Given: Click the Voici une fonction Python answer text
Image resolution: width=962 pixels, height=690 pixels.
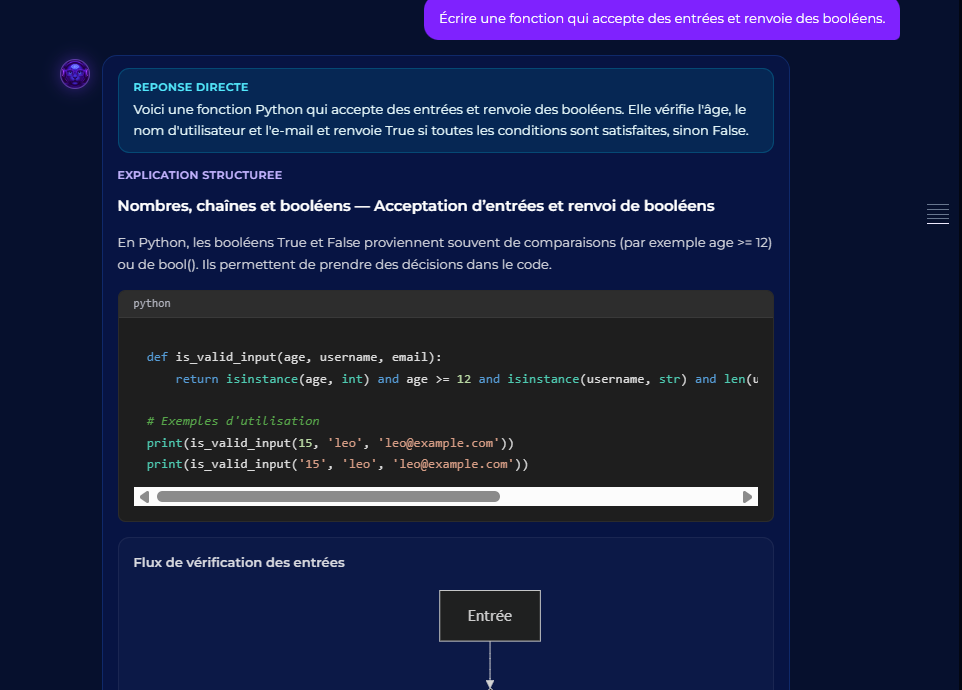Looking at the screenshot, I should [441, 120].
